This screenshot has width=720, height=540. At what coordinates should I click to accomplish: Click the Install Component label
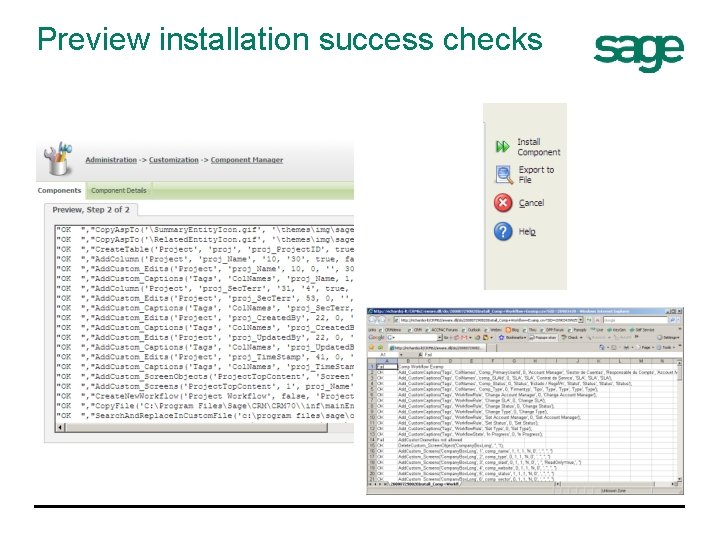click(x=539, y=147)
